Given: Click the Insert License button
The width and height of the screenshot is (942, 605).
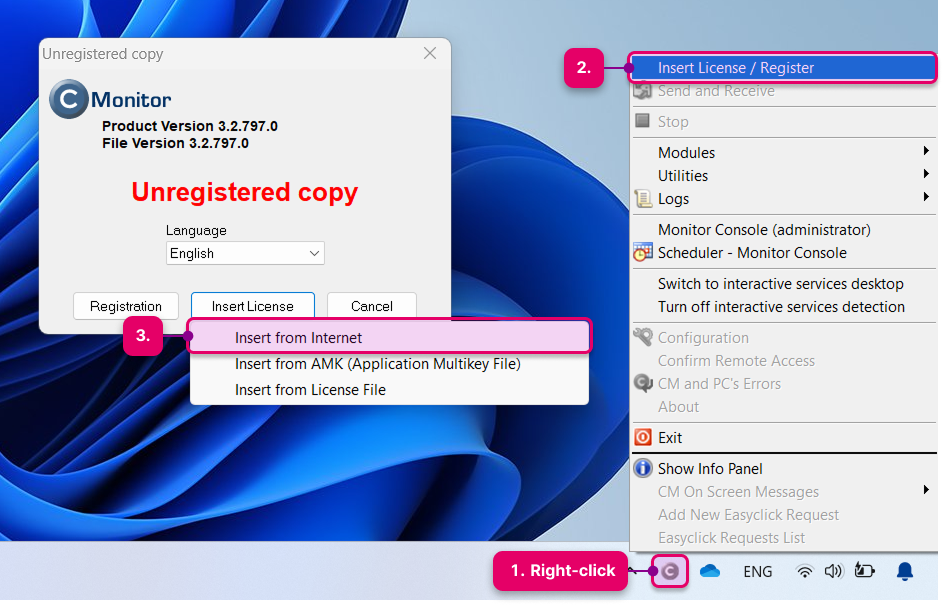Looking at the screenshot, I should tap(252, 306).
